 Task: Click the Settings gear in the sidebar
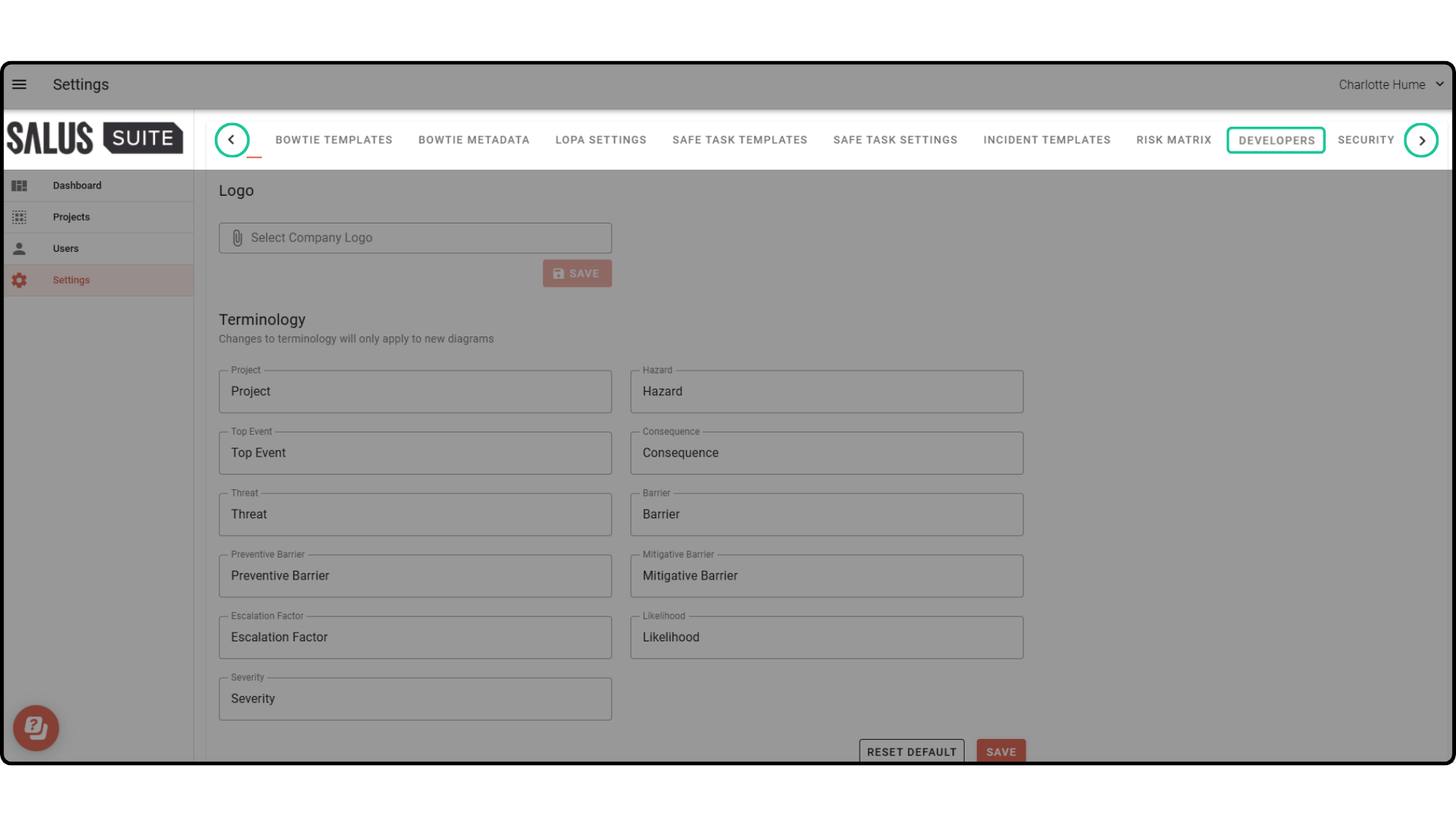[19, 280]
